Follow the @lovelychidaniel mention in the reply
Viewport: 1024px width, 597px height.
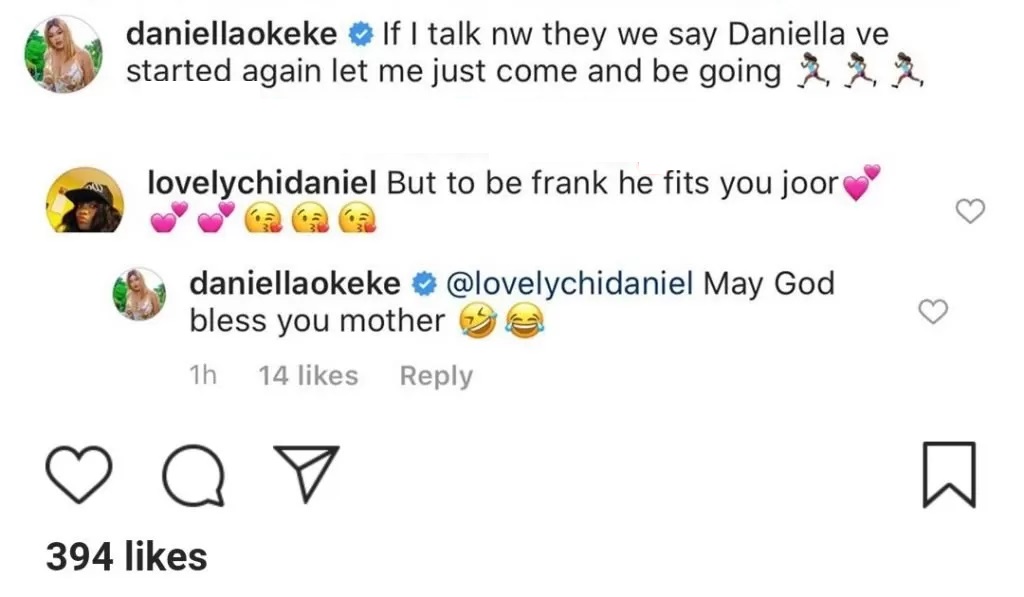(567, 284)
